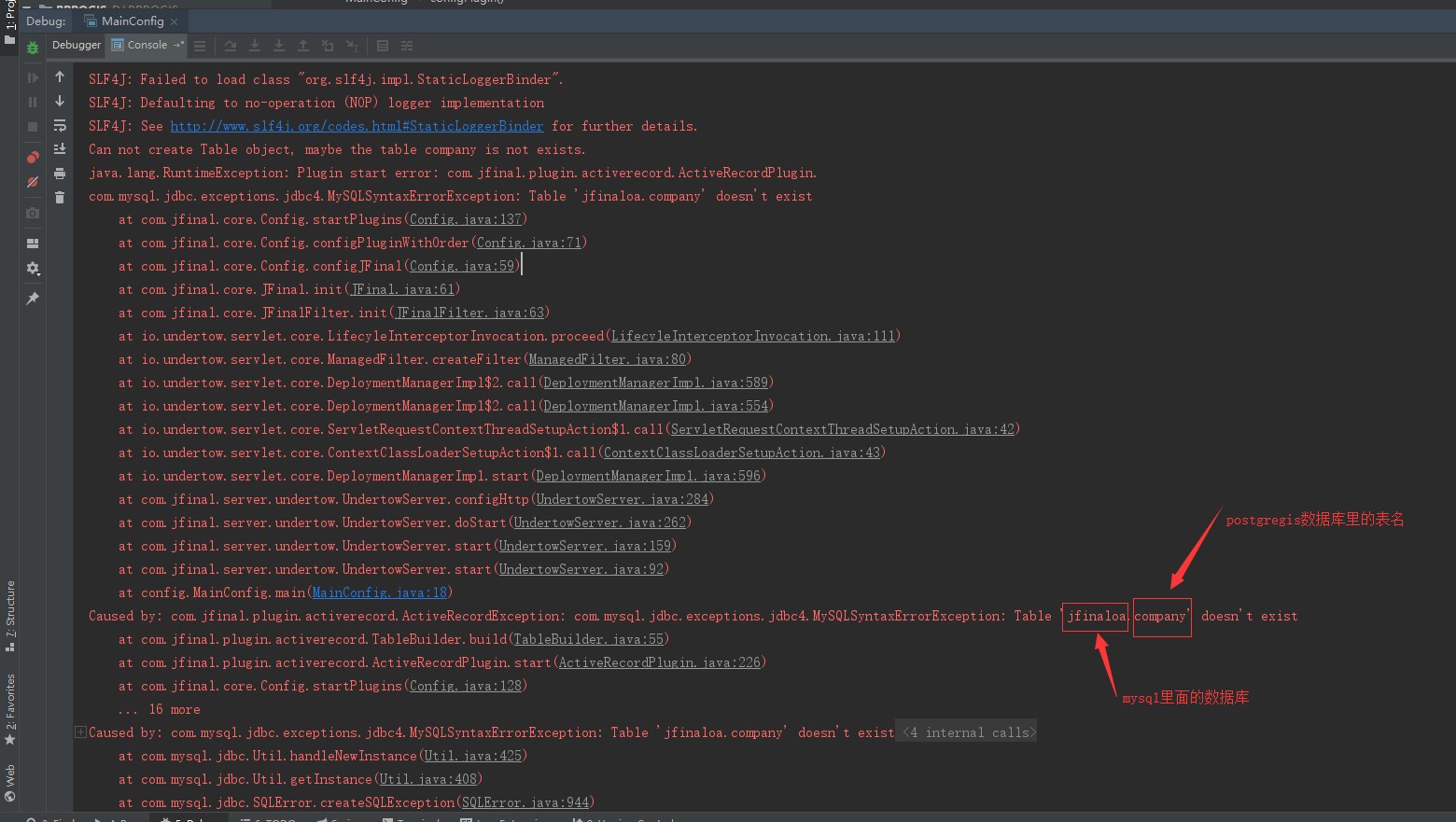The height and width of the screenshot is (822, 1456).
Task: Print the console output
Action: click(x=60, y=174)
